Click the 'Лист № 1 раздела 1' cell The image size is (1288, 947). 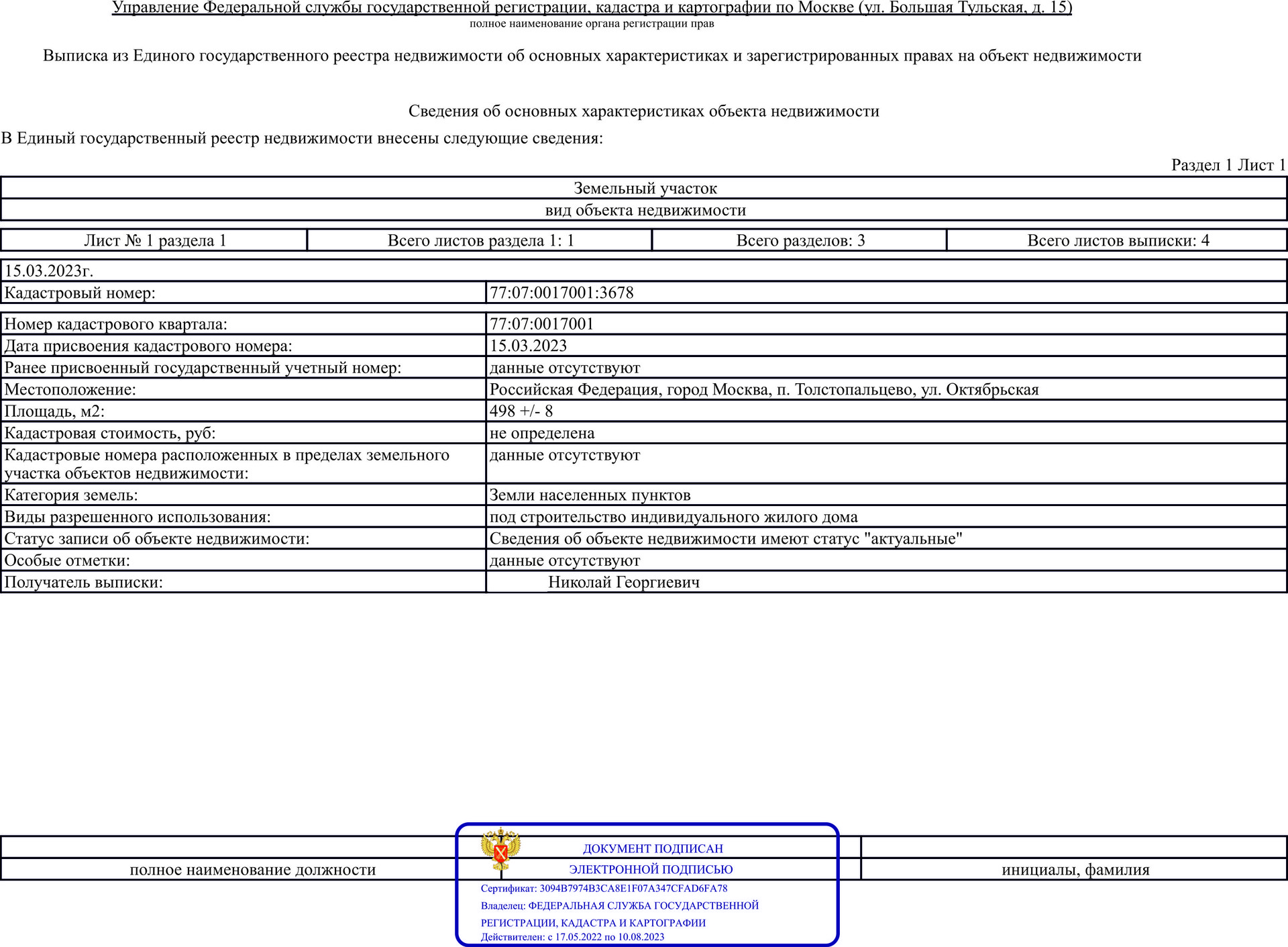tap(155, 241)
